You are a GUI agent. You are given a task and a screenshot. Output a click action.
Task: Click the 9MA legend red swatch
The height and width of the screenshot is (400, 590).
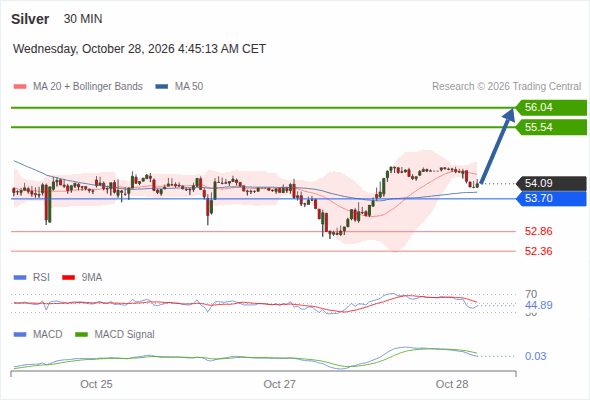point(68,278)
